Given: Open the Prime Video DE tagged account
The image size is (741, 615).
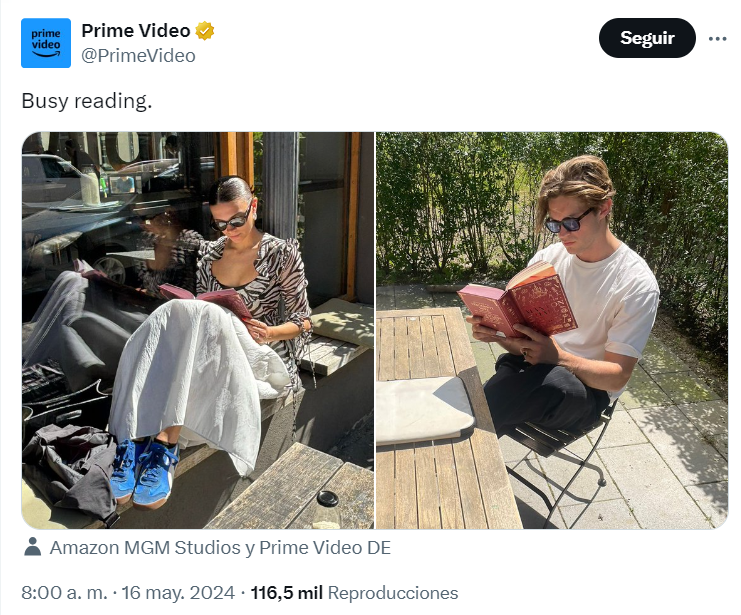Looking at the screenshot, I should tap(325, 547).
